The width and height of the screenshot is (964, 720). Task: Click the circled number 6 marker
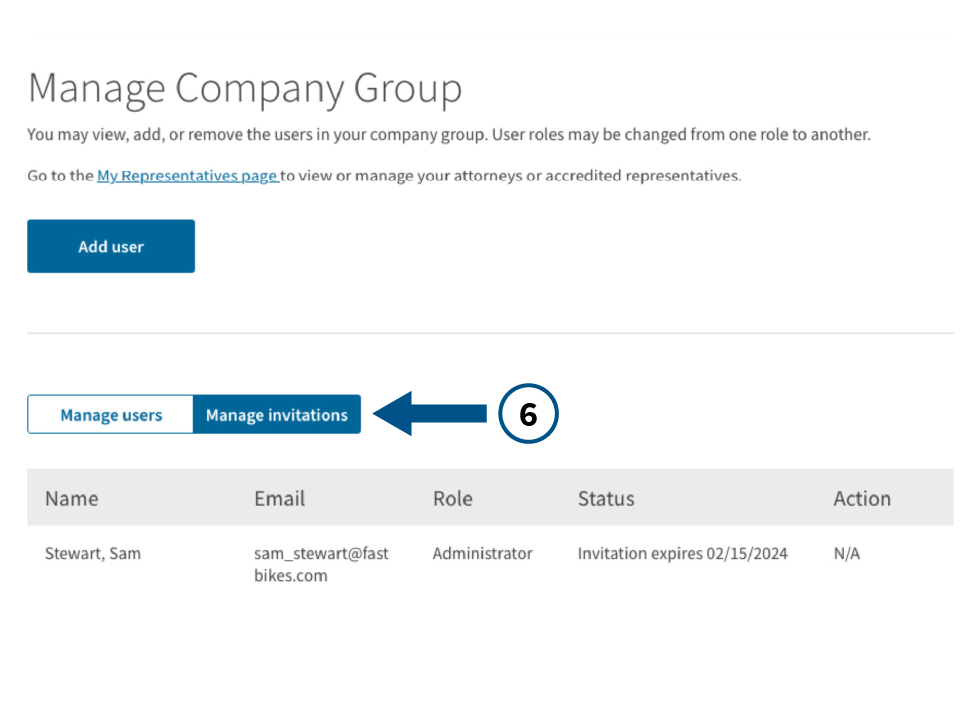(x=528, y=414)
